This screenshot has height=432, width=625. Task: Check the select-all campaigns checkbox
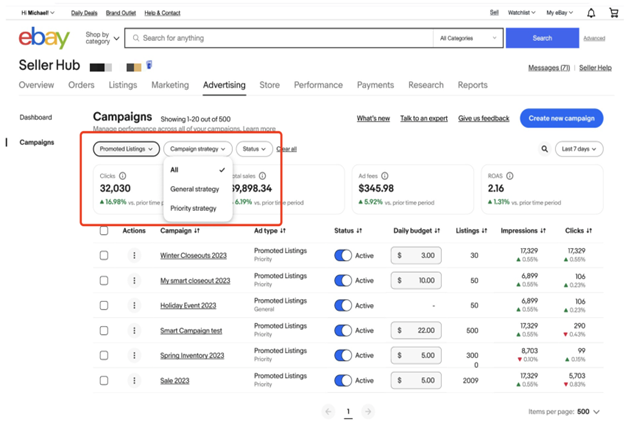pos(104,231)
